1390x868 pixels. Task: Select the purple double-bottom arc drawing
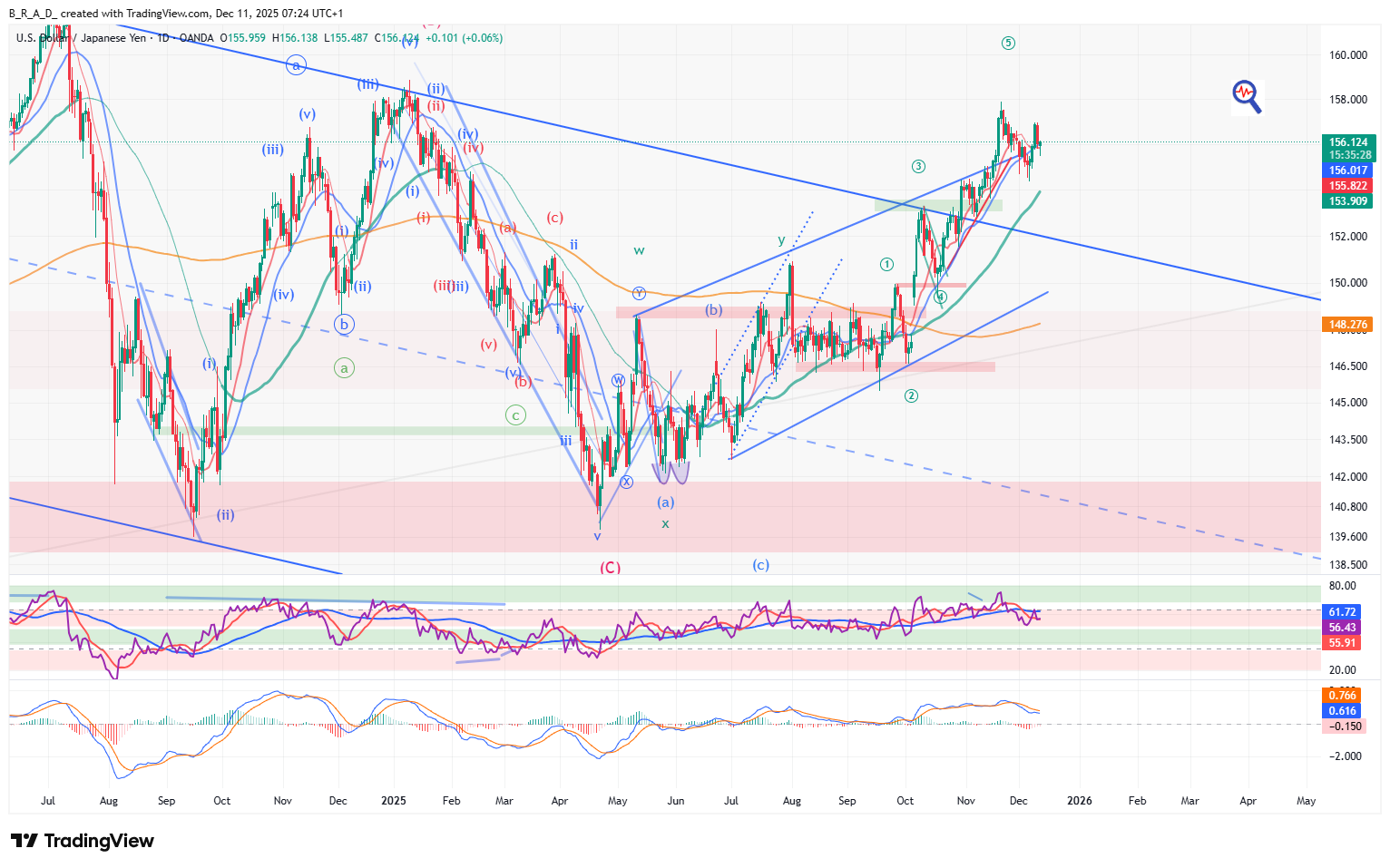tap(671, 473)
